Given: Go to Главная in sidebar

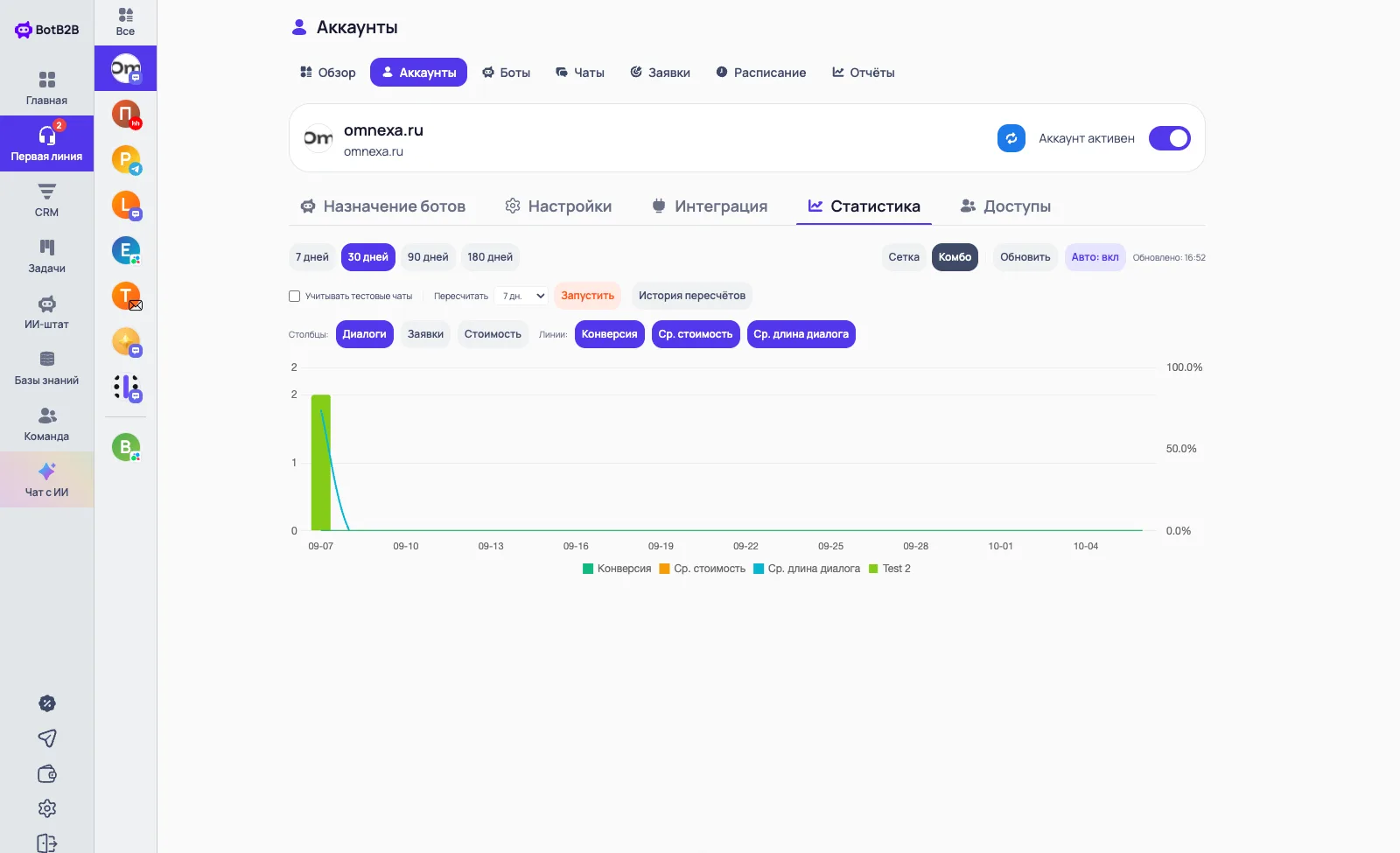Looking at the screenshot, I should 46,88.
